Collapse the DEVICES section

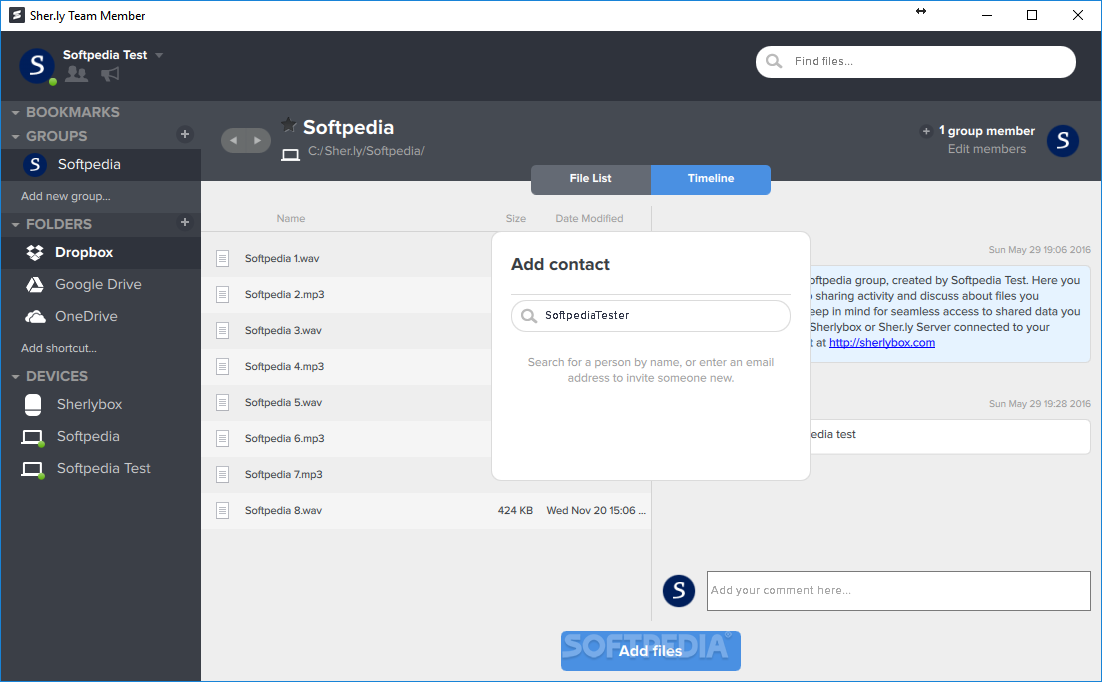[x=15, y=377]
